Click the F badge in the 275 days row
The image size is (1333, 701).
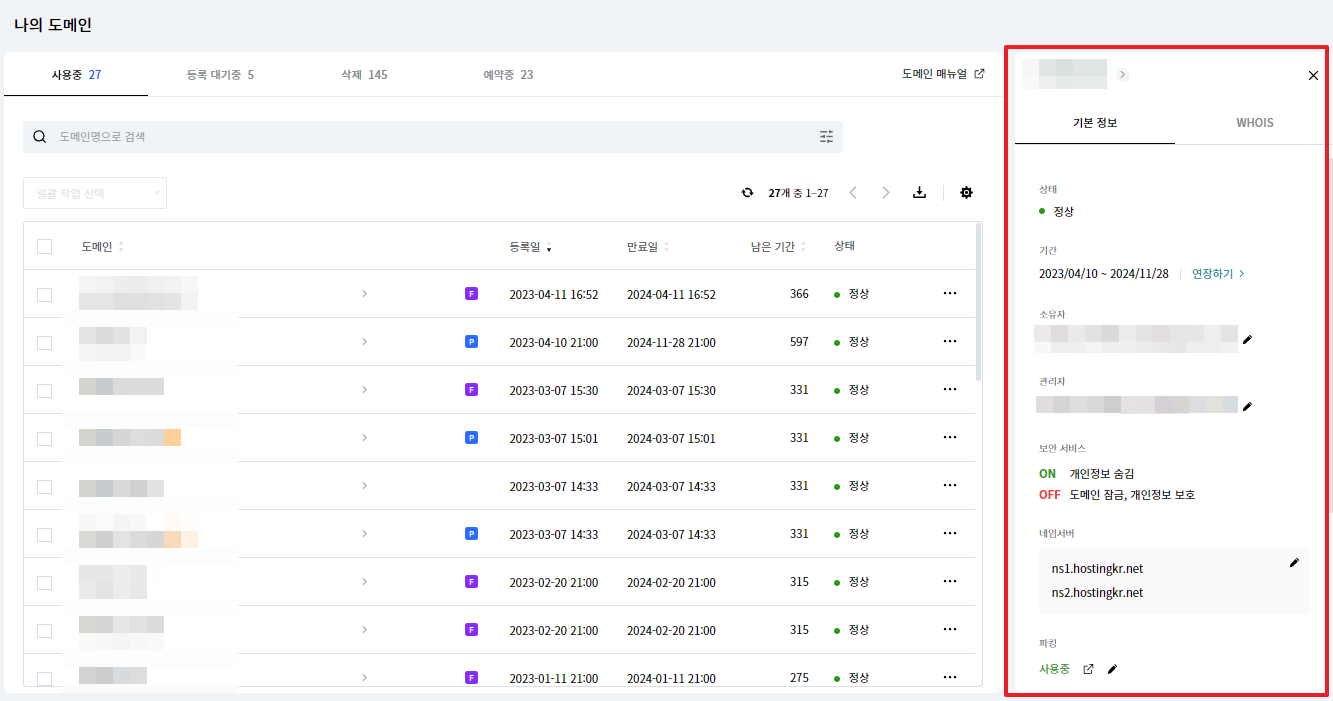click(471, 678)
